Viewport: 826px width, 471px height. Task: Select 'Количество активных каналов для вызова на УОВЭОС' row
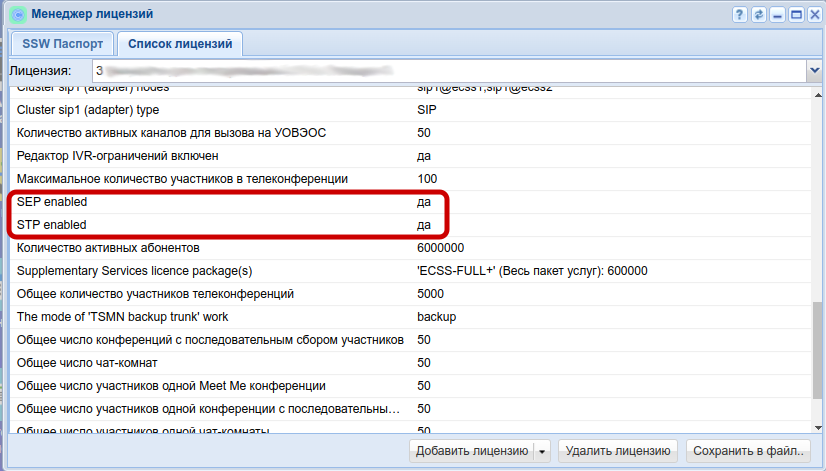(x=410, y=133)
